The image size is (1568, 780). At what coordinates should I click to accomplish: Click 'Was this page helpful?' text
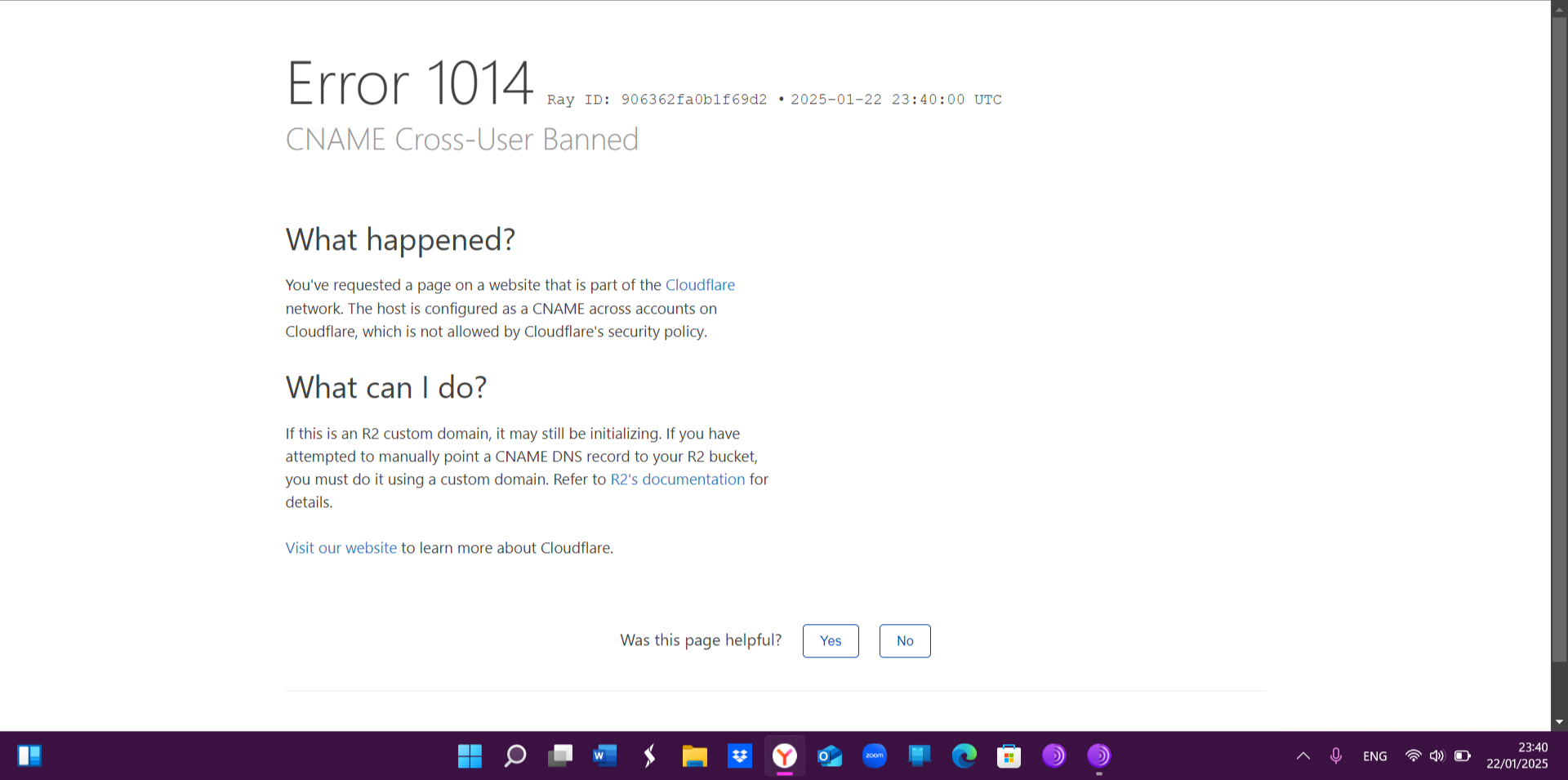coord(701,640)
